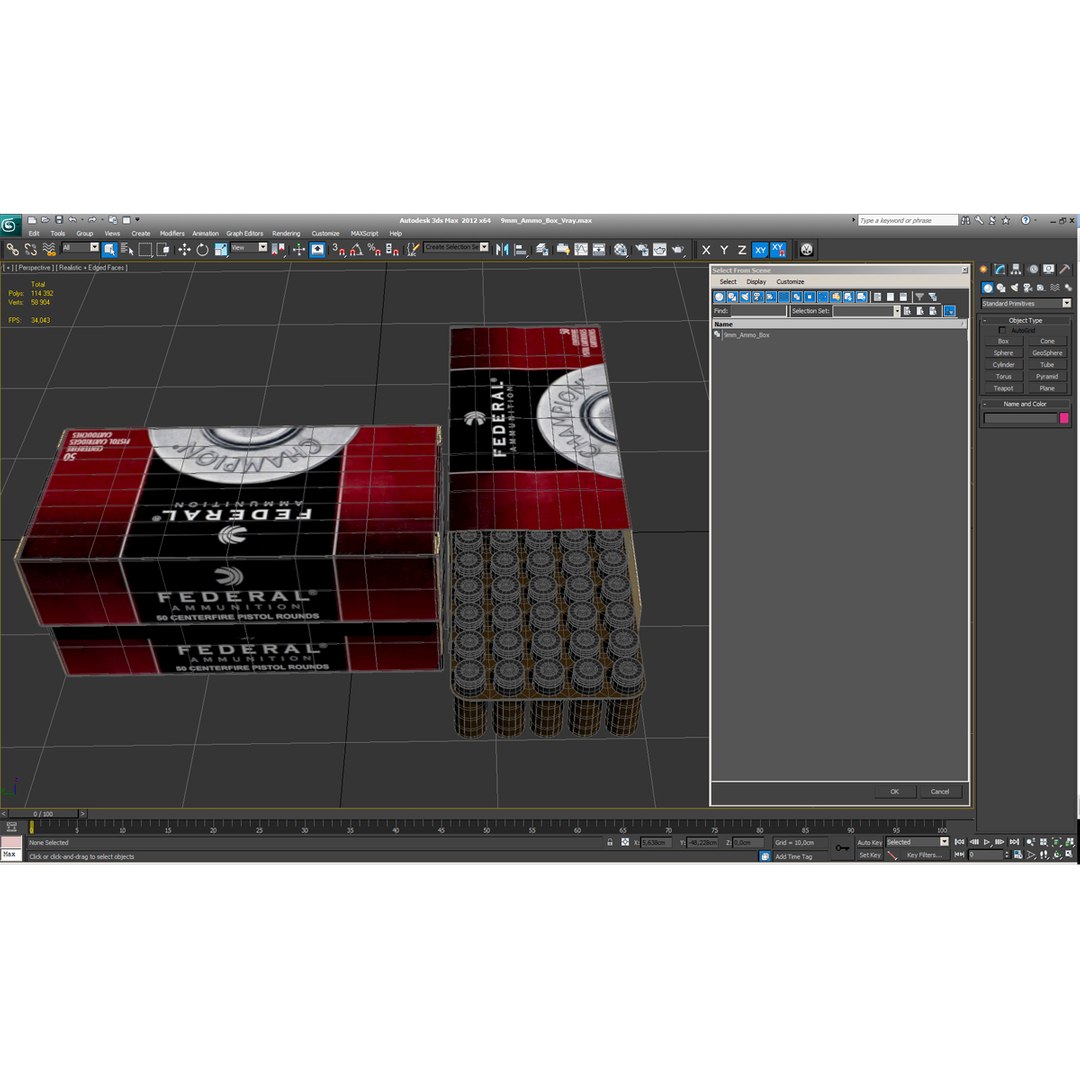The image size is (1080, 1080).
Task: Click the Sphere primitive button
Action: coord(1004,353)
